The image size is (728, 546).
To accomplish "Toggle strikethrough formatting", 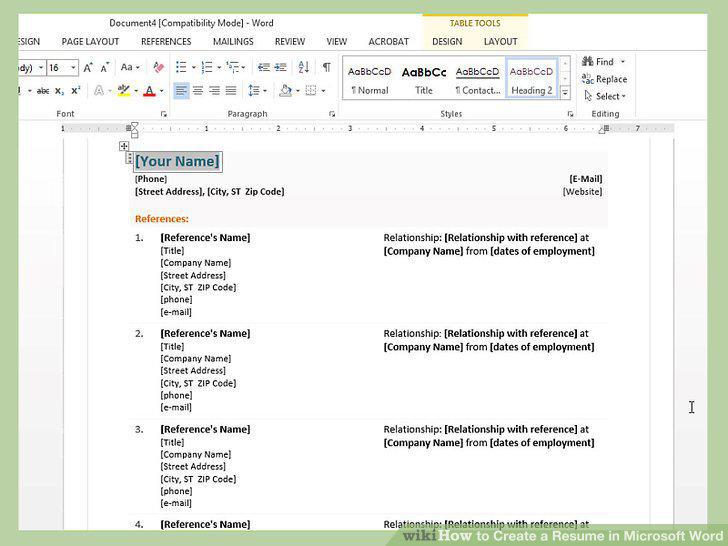I will point(43,91).
